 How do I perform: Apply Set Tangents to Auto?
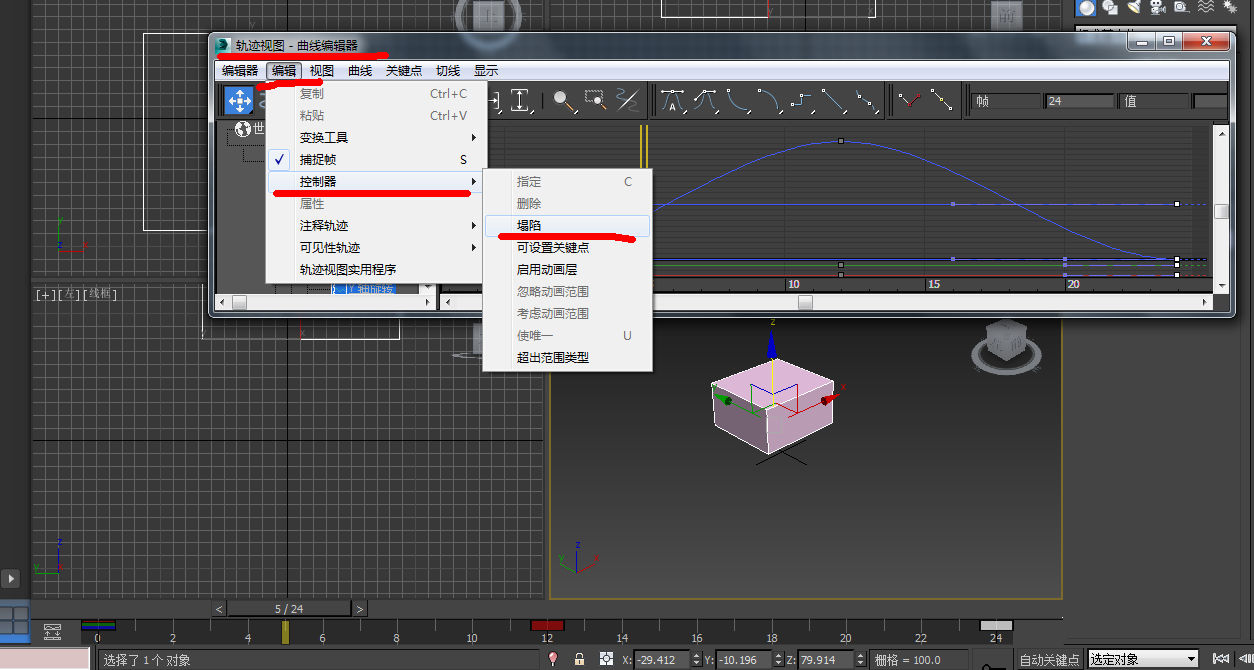coord(673,100)
